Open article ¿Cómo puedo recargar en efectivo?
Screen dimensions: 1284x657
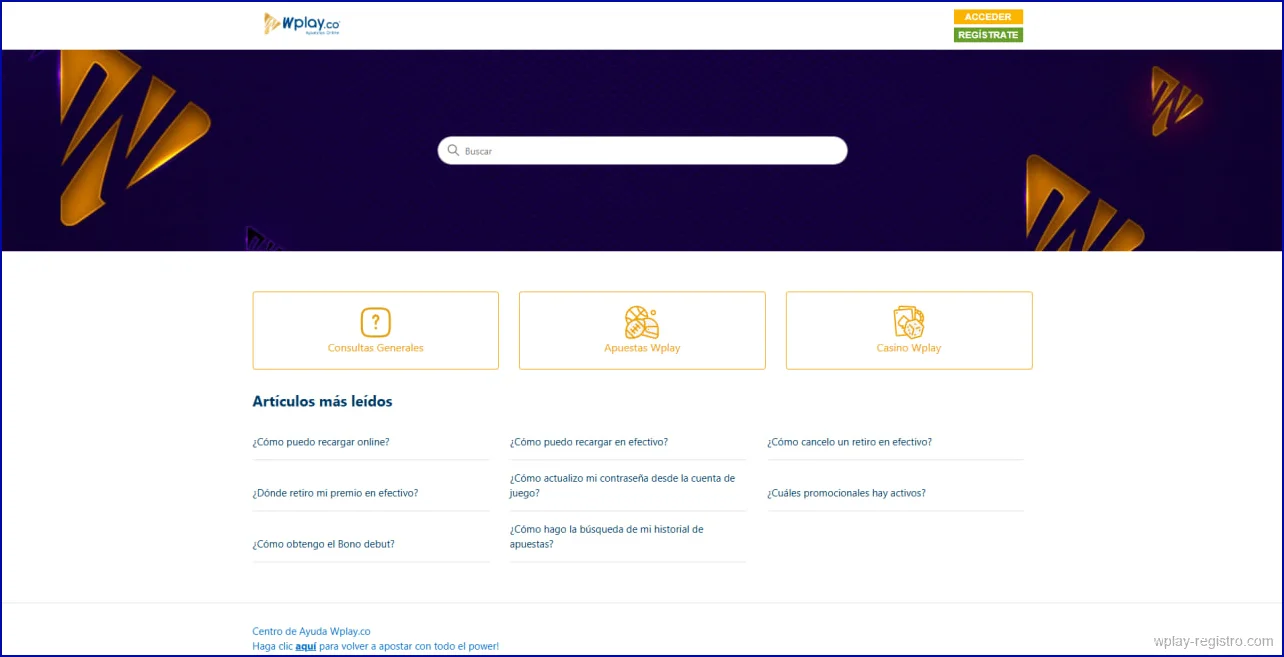pos(589,442)
